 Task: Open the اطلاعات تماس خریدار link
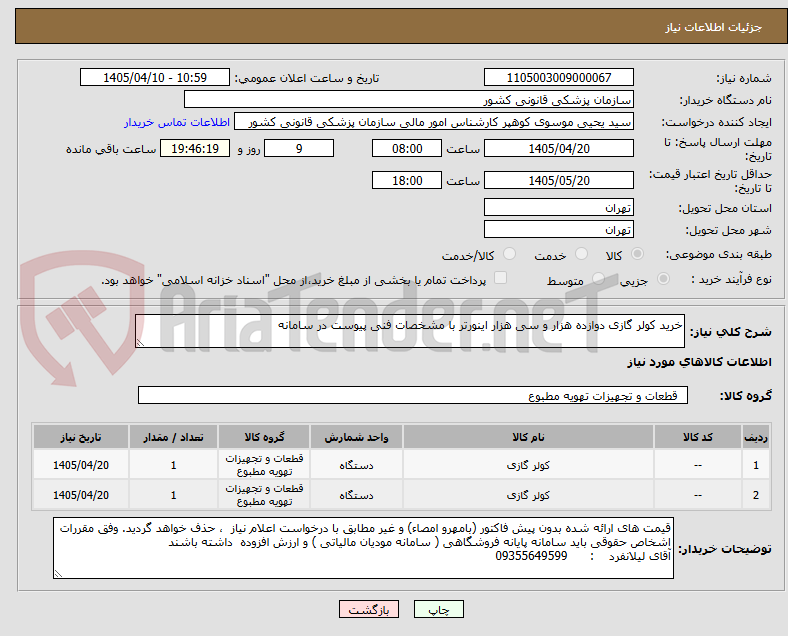177,123
